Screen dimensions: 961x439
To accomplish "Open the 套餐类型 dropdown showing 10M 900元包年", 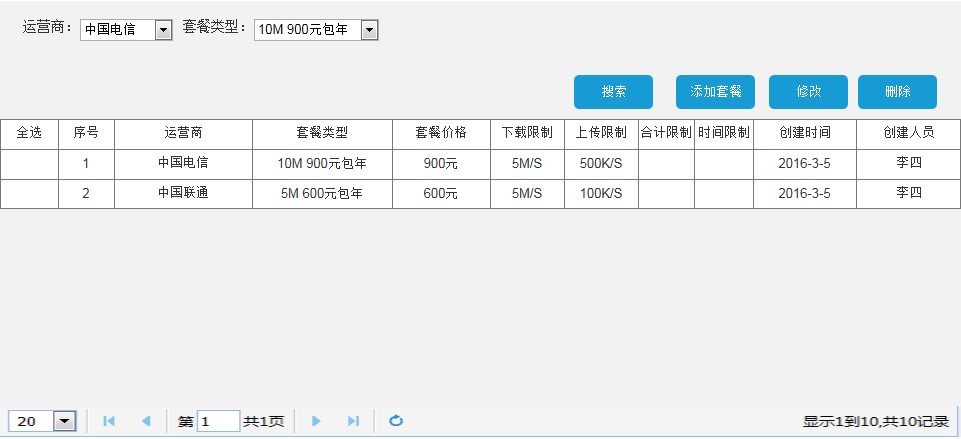I will pos(316,29).
